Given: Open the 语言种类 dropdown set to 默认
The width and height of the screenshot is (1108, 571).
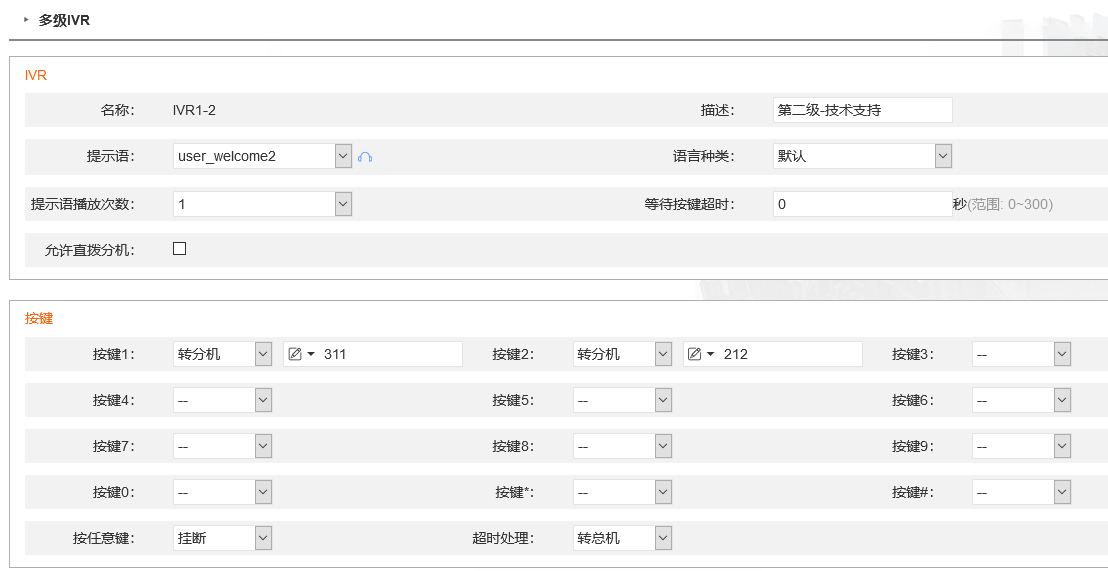Looking at the screenshot, I should click(x=863, y=156).
